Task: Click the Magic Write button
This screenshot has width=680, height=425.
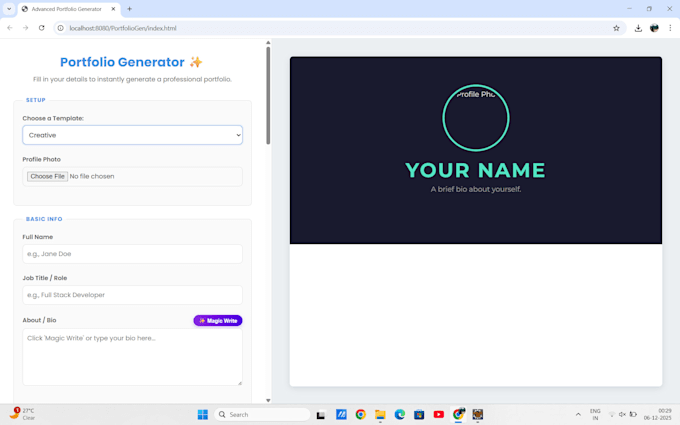Action: coord(218,320)
